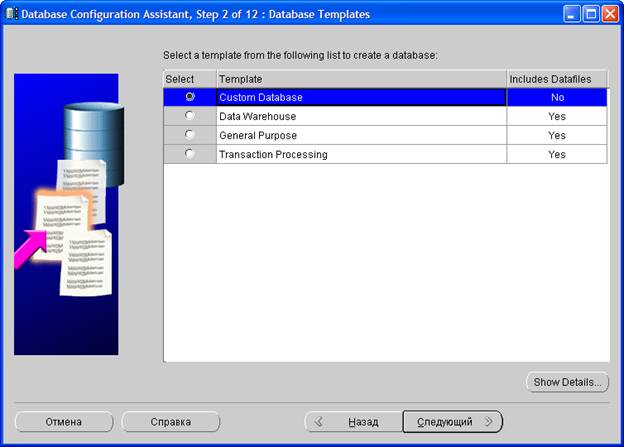Screen dimensions: 624x447
Task: Pick the Transaction Processing radio button
Action: pyautogui.click(x=190, y=154)
